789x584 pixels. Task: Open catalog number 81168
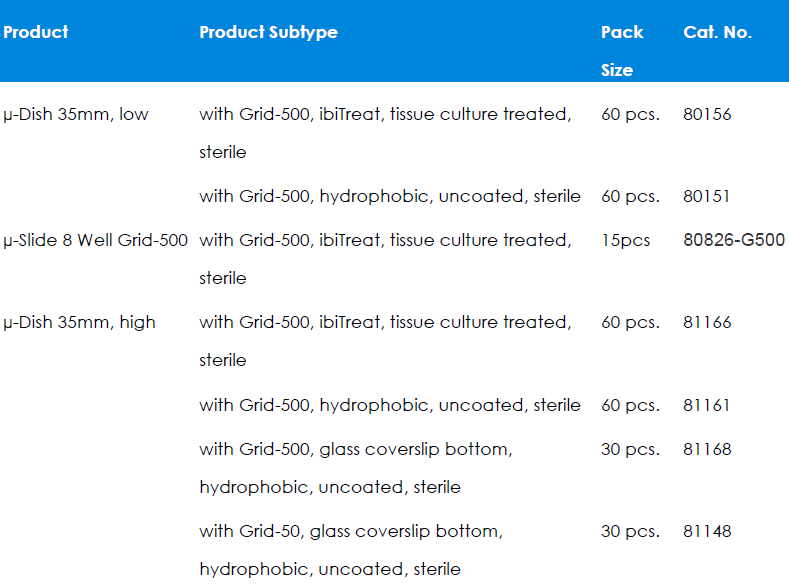click(707, 449)
